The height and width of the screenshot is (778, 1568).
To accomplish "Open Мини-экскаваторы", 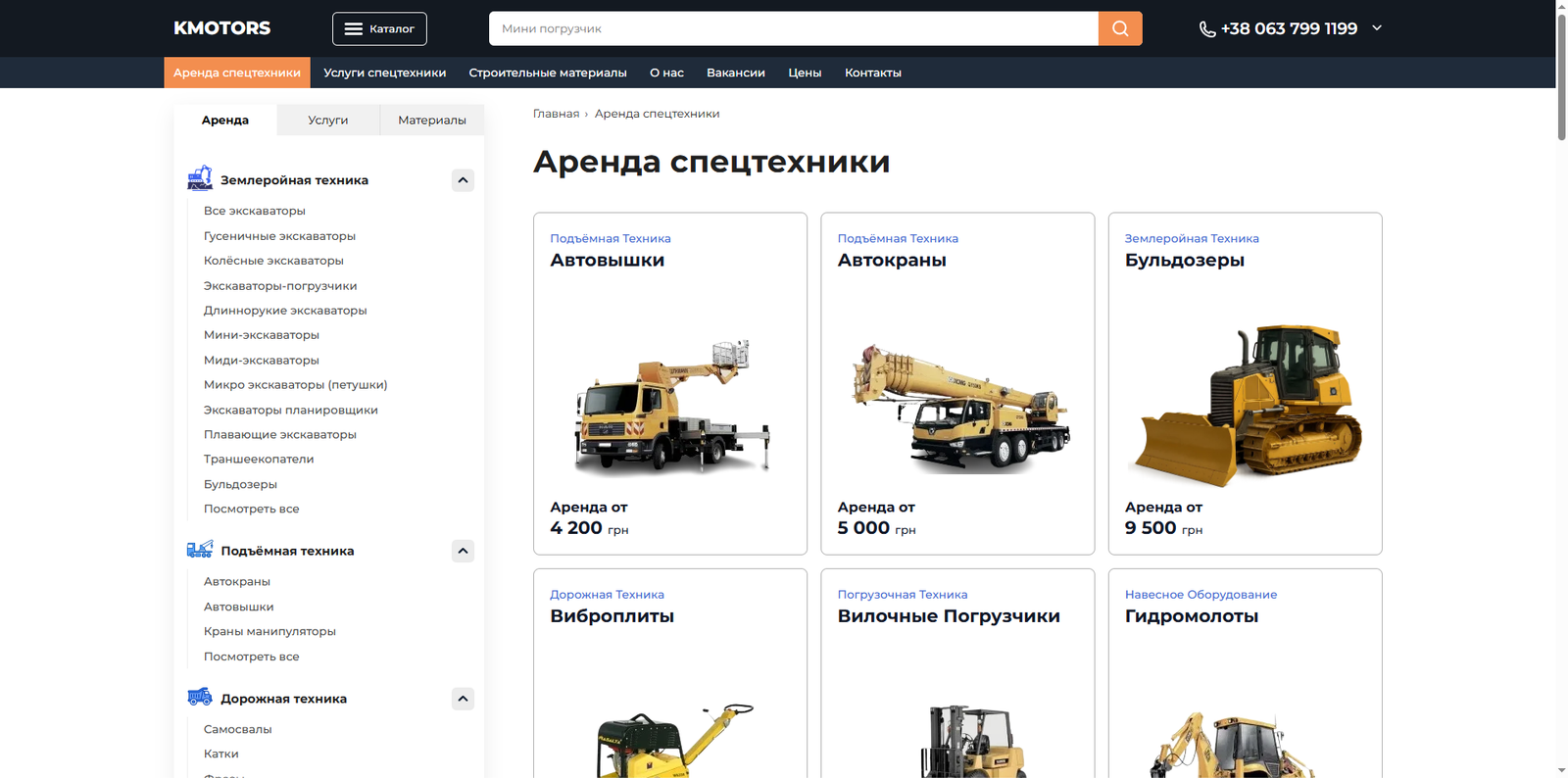I will 262,335.
